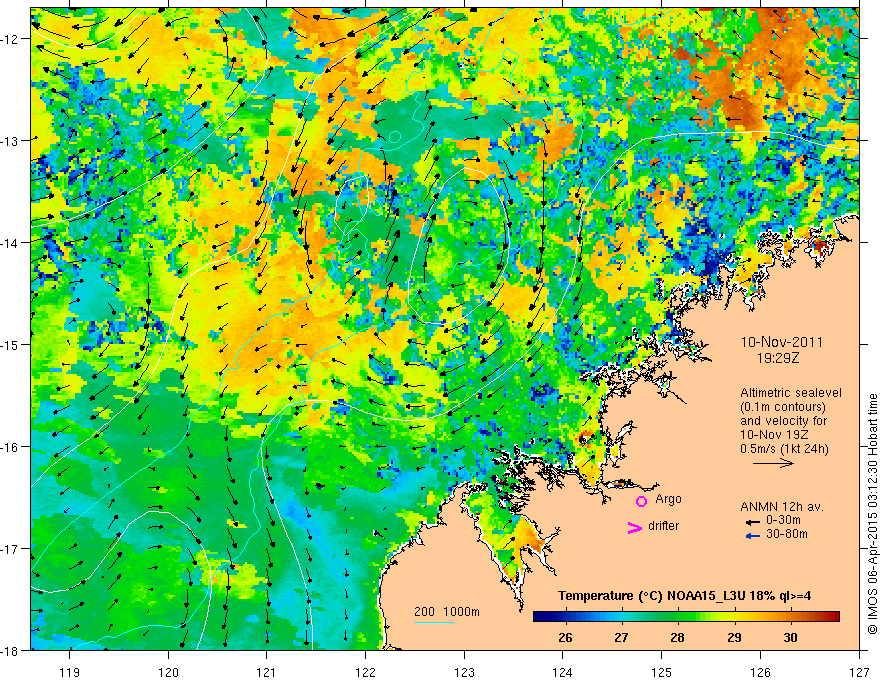Click the 30 colorbar tick label

click(790, 637)
